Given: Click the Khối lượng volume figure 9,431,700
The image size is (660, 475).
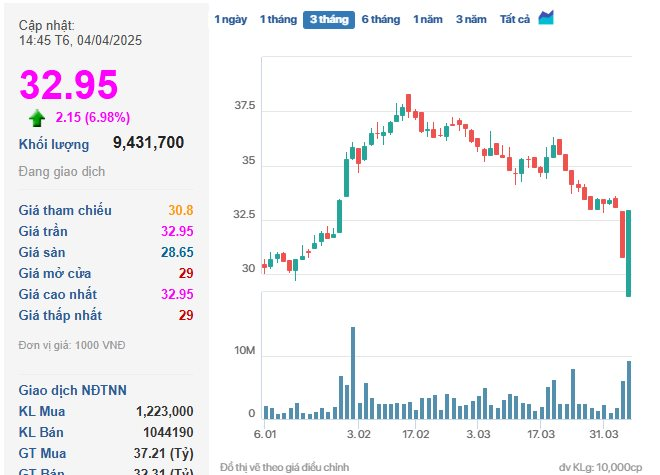Looking at the screenshot, I should pos(149,142).
